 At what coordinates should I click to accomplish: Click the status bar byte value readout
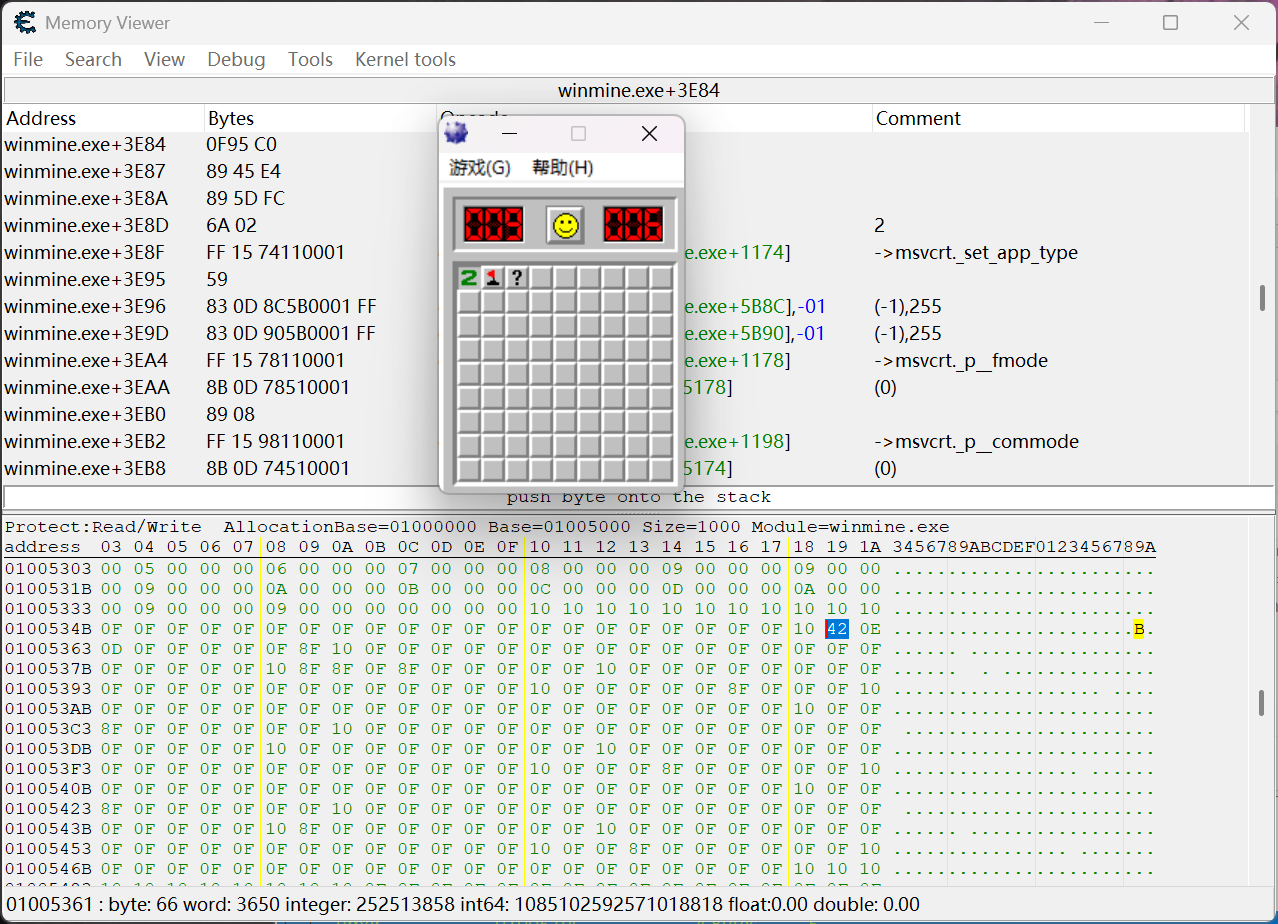(x=462, y=905)
